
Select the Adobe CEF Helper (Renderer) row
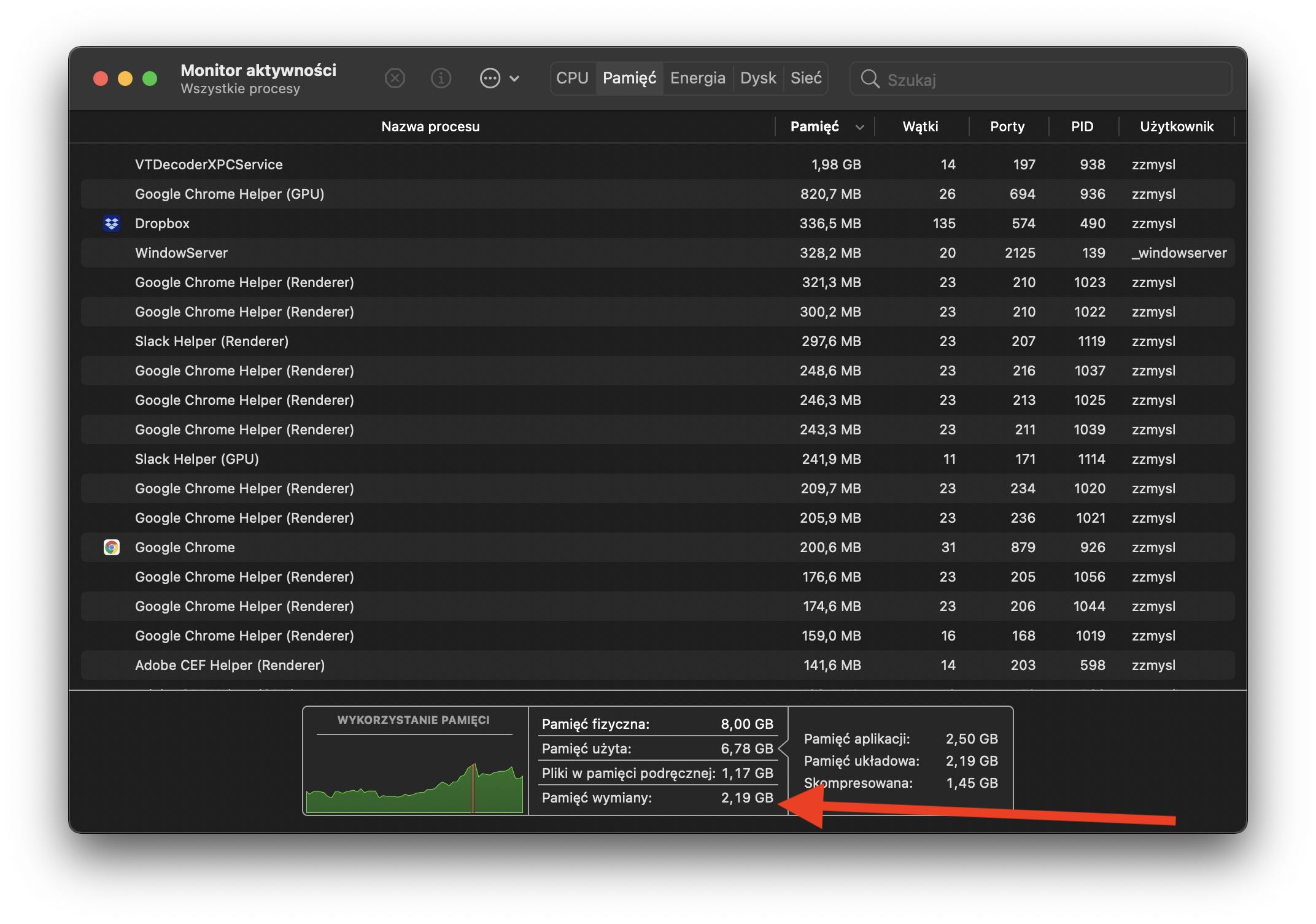coord(658,665)
